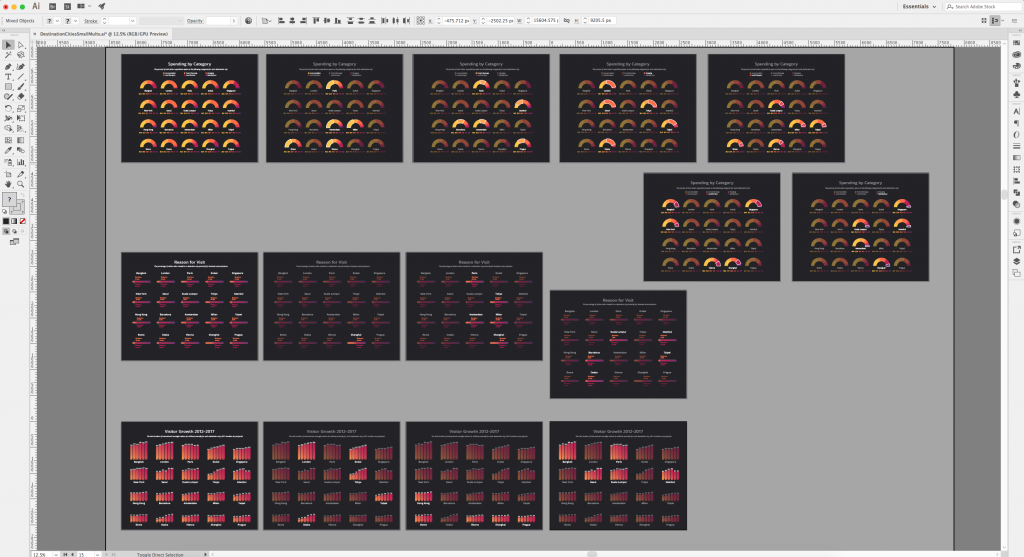Screen dimensions: 1024x557
Task: Open the Artboards panel icon
Action: point(1017,273)
